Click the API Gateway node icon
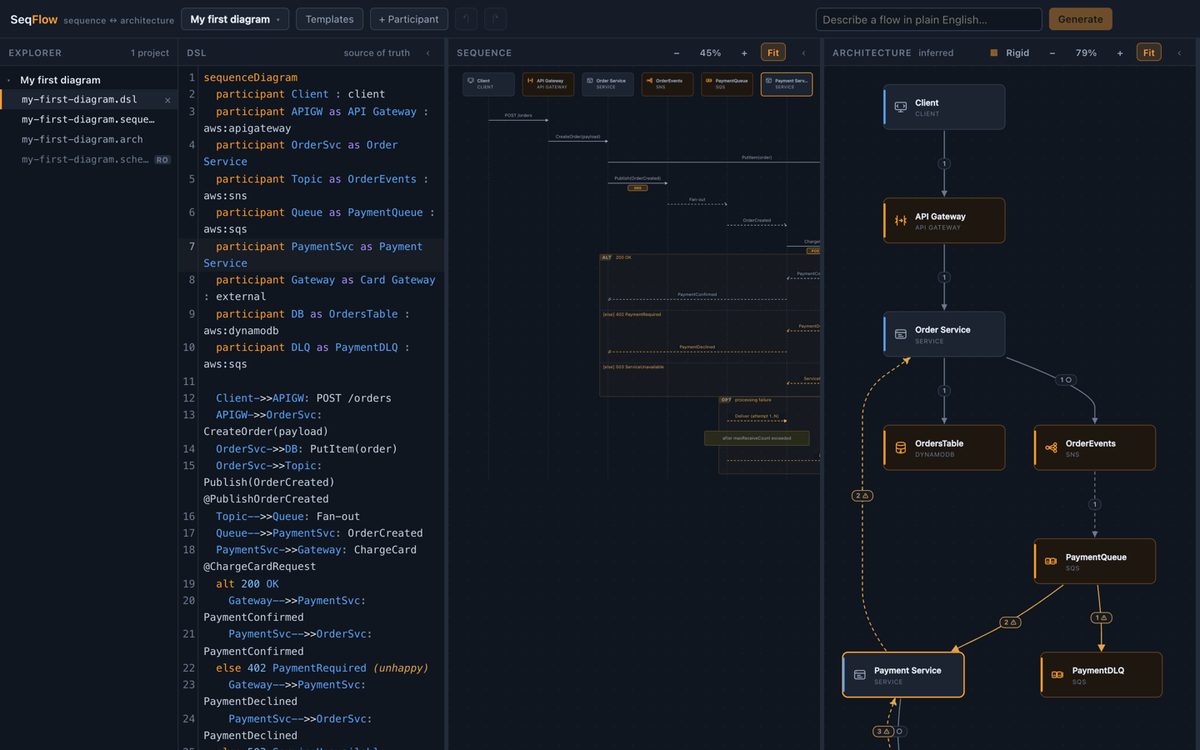 pos(900,220)
